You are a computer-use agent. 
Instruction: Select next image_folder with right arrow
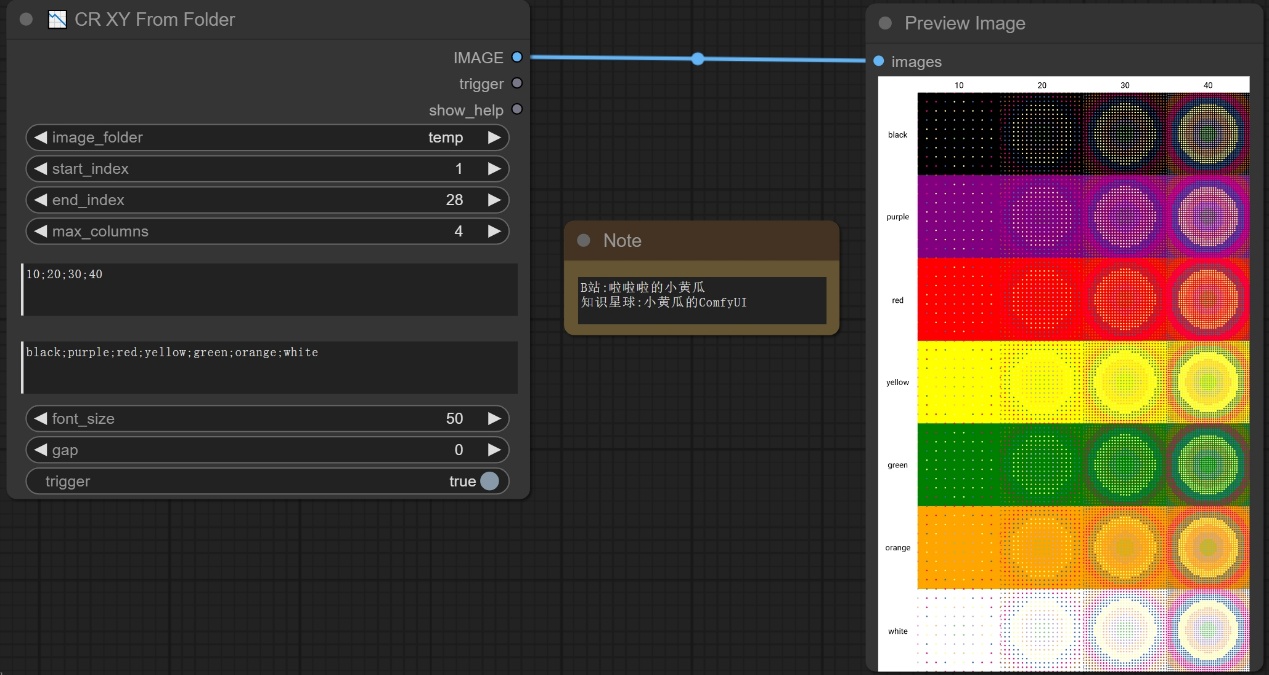[494, 138]
